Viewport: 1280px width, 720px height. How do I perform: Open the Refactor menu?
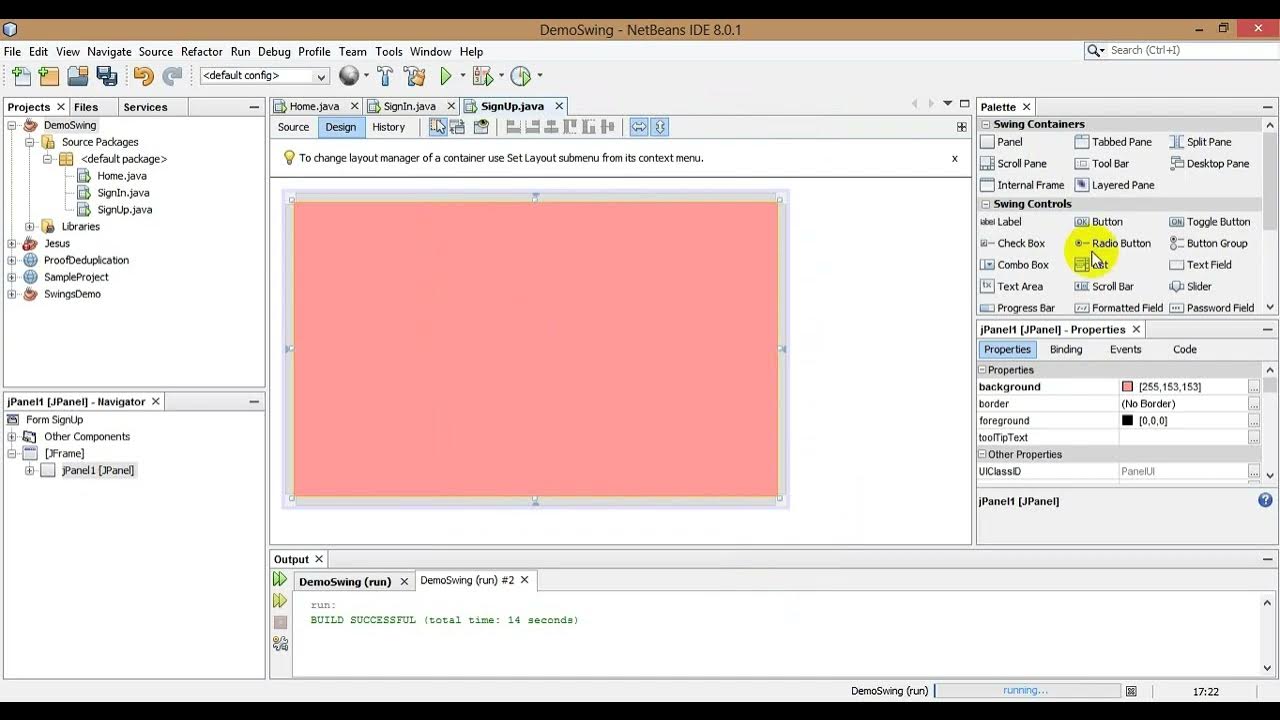coord(202,52)
